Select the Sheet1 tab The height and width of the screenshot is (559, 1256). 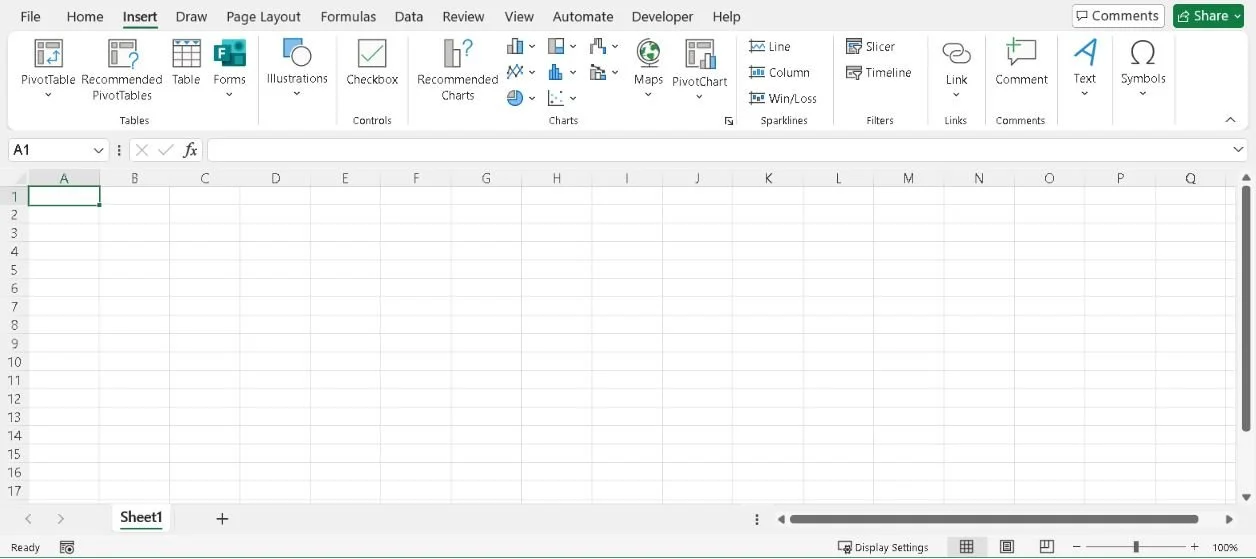pos(141,517)
